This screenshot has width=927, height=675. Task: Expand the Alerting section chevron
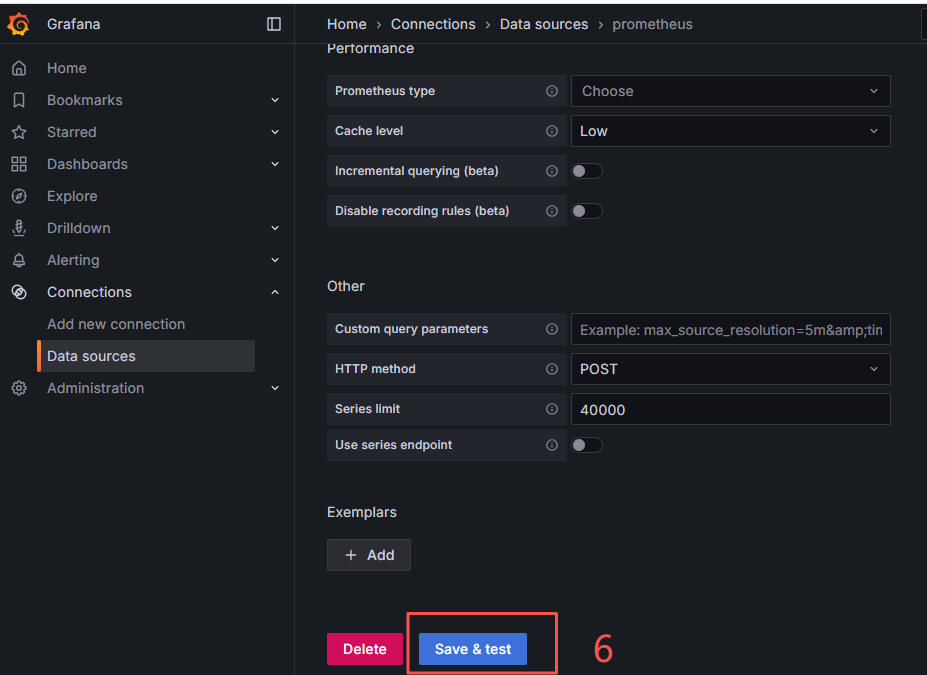coord(275,260)
